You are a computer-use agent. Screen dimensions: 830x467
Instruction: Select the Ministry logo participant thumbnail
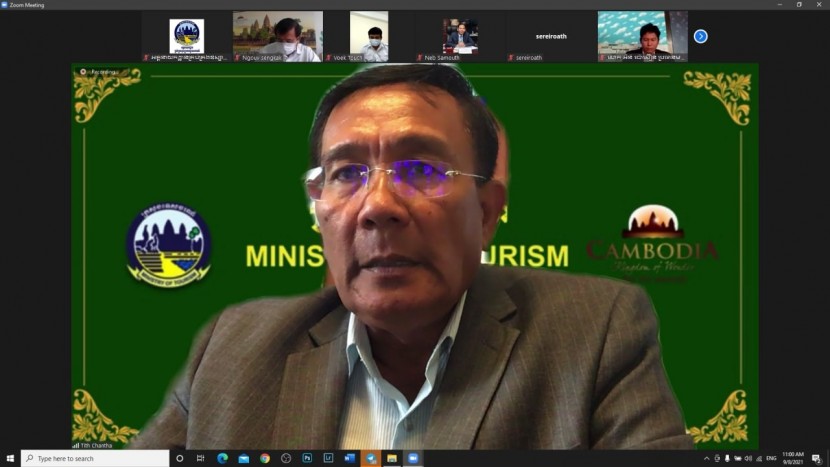click(x=186, y=36)
